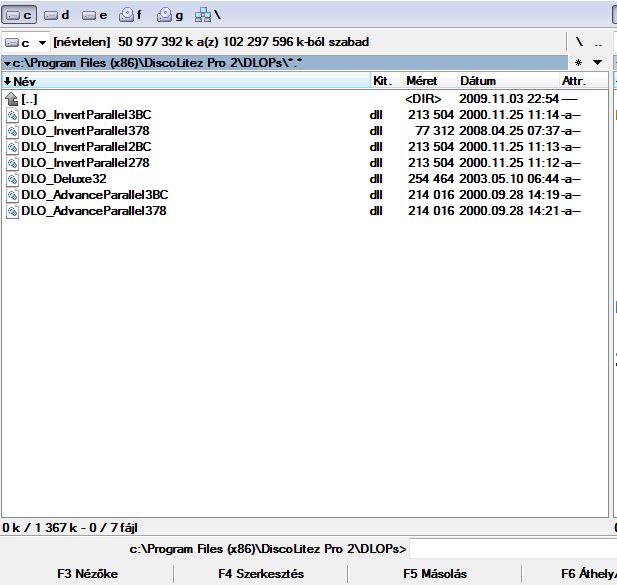Sort by Kit. extension column

click(387, 81)
